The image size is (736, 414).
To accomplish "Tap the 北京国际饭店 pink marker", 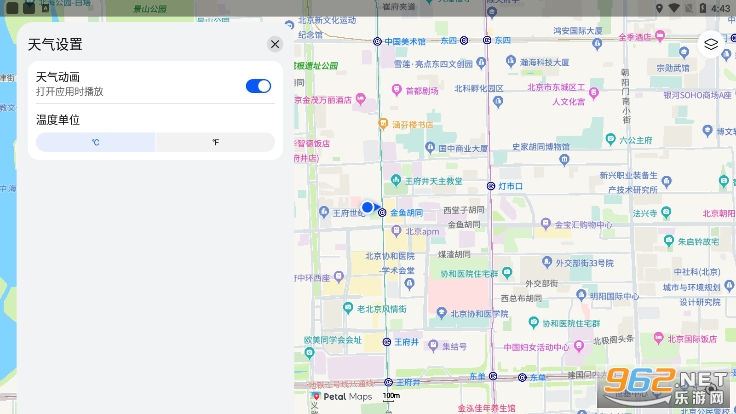I will pos(659,337).
